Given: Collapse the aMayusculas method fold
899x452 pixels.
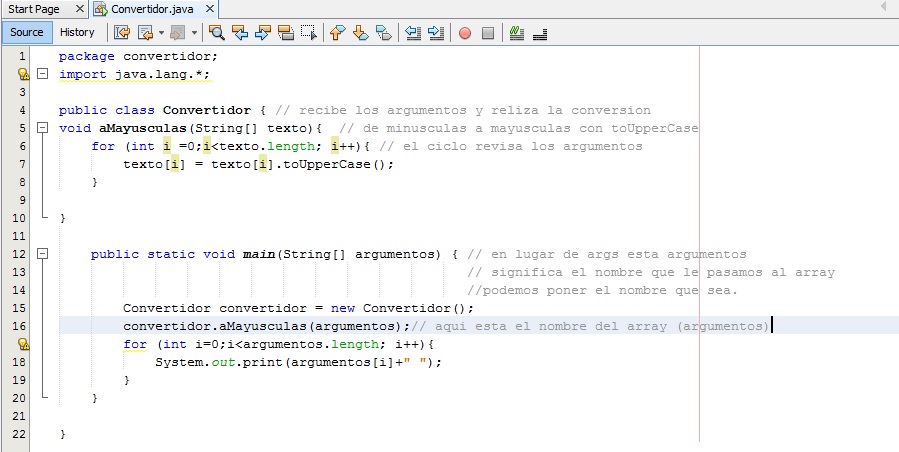Looking at the screenshot, I should coord(42,129).
